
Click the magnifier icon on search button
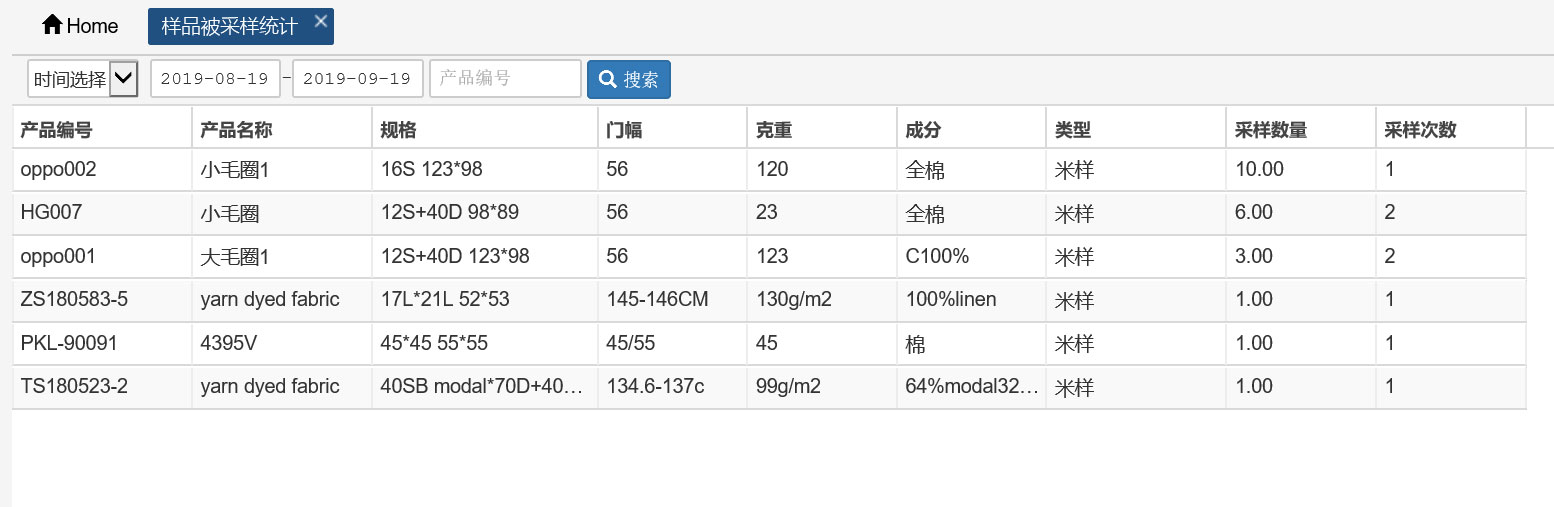click(607, 79)
